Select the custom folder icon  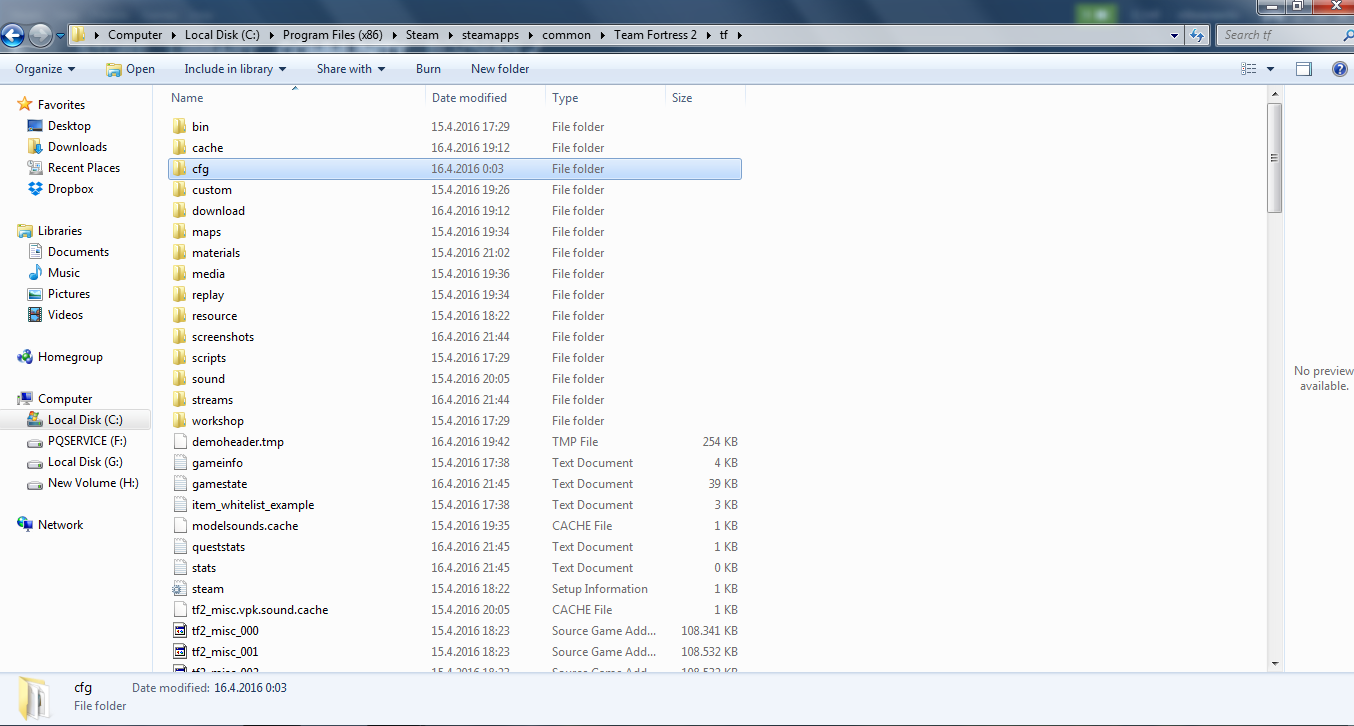point(179,190)
